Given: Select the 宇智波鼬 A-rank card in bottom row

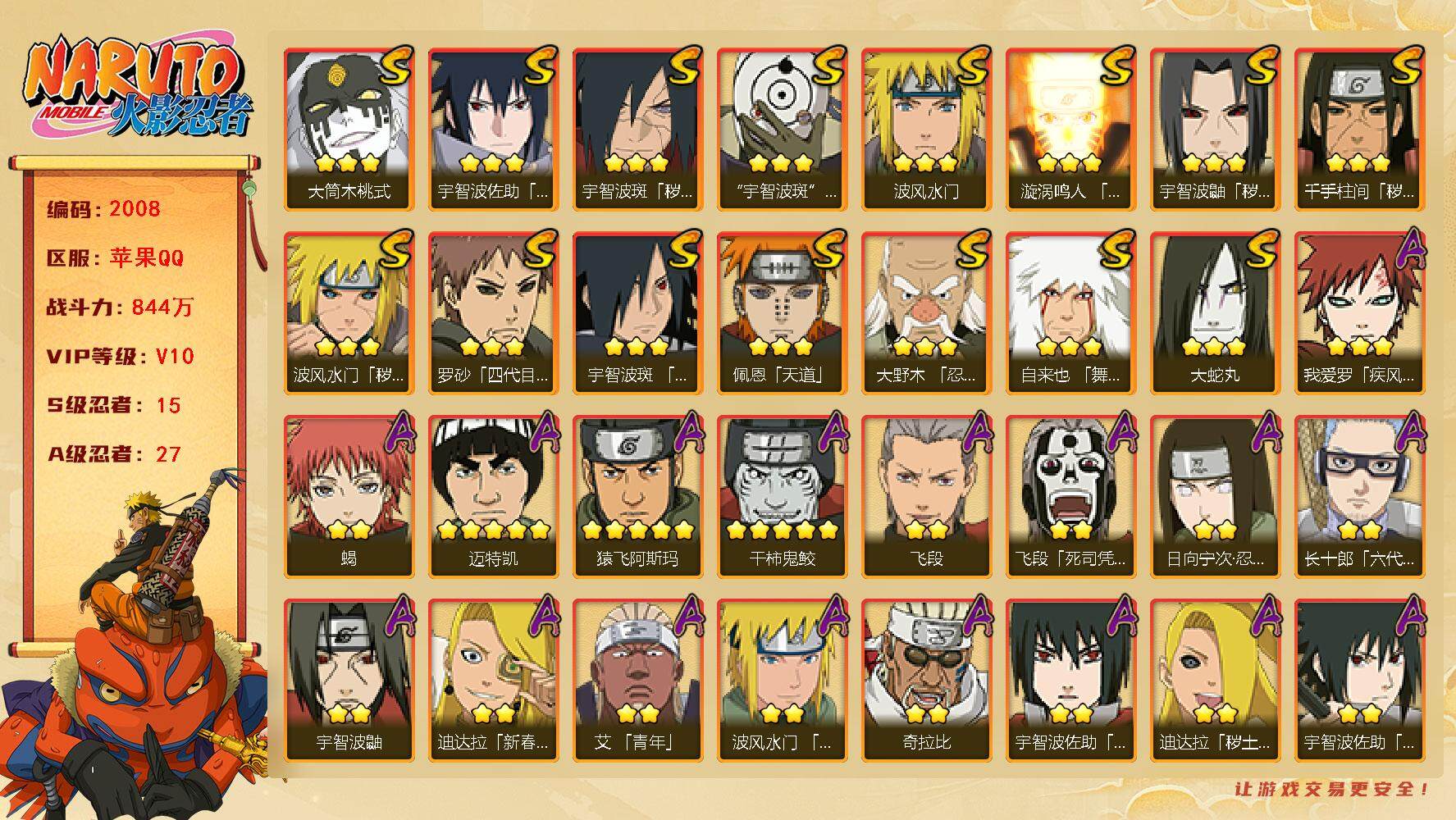Looking at the screenshot, I should click(349, 681).
